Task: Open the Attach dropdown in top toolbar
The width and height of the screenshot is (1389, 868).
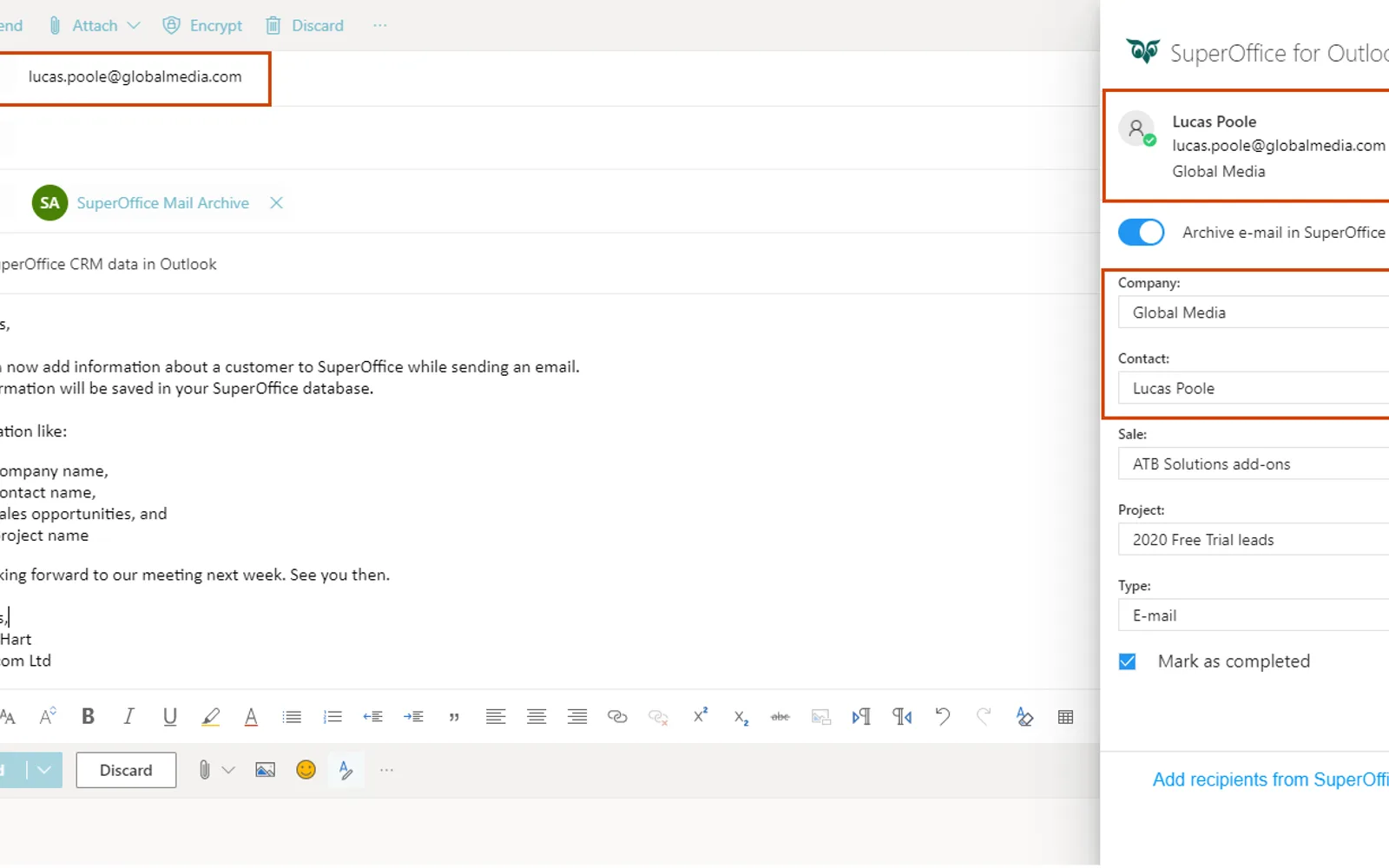Action: pyautogui.click(x=134, y=26)
